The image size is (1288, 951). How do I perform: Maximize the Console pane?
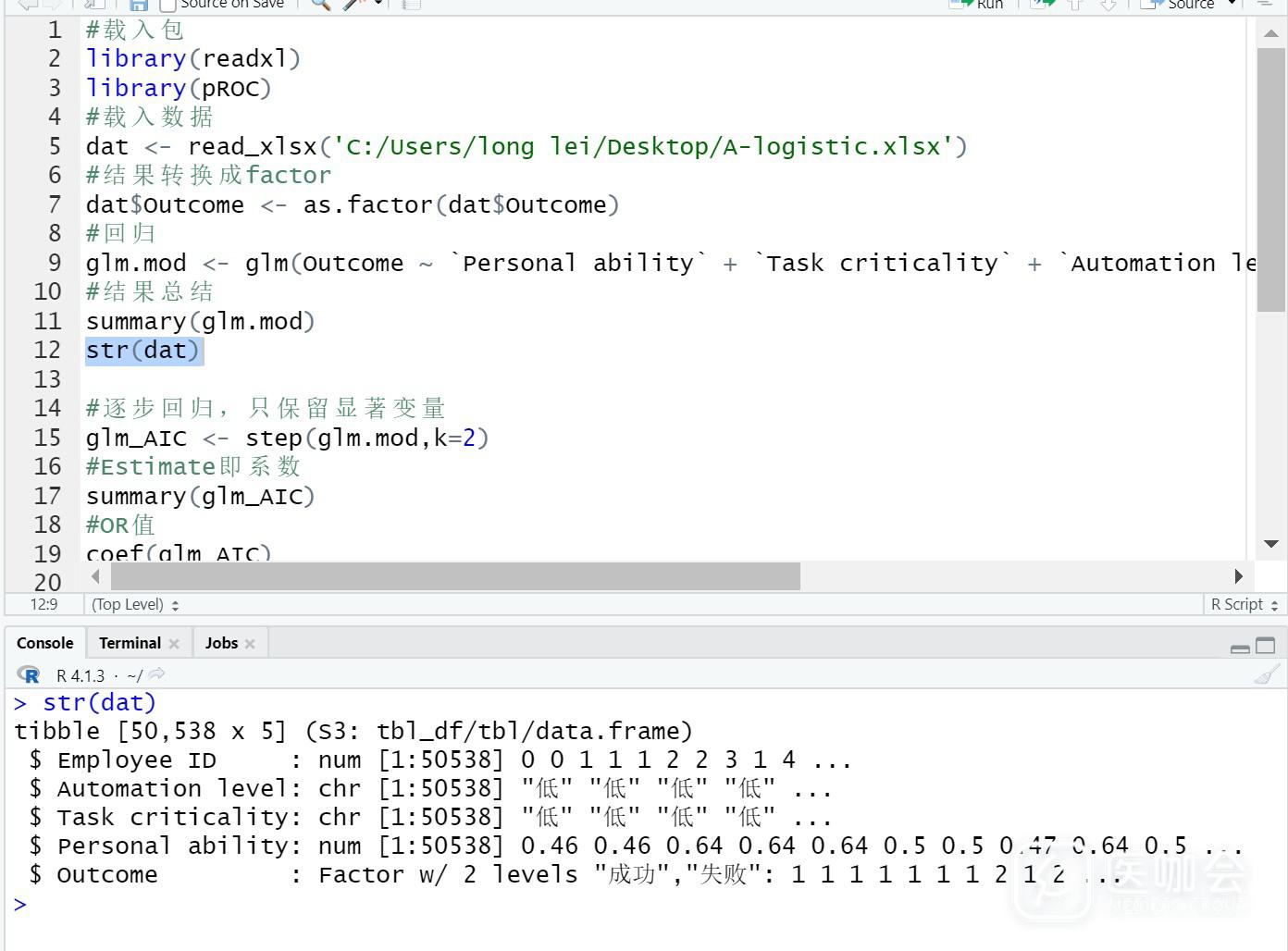[x=1266, y=646]
